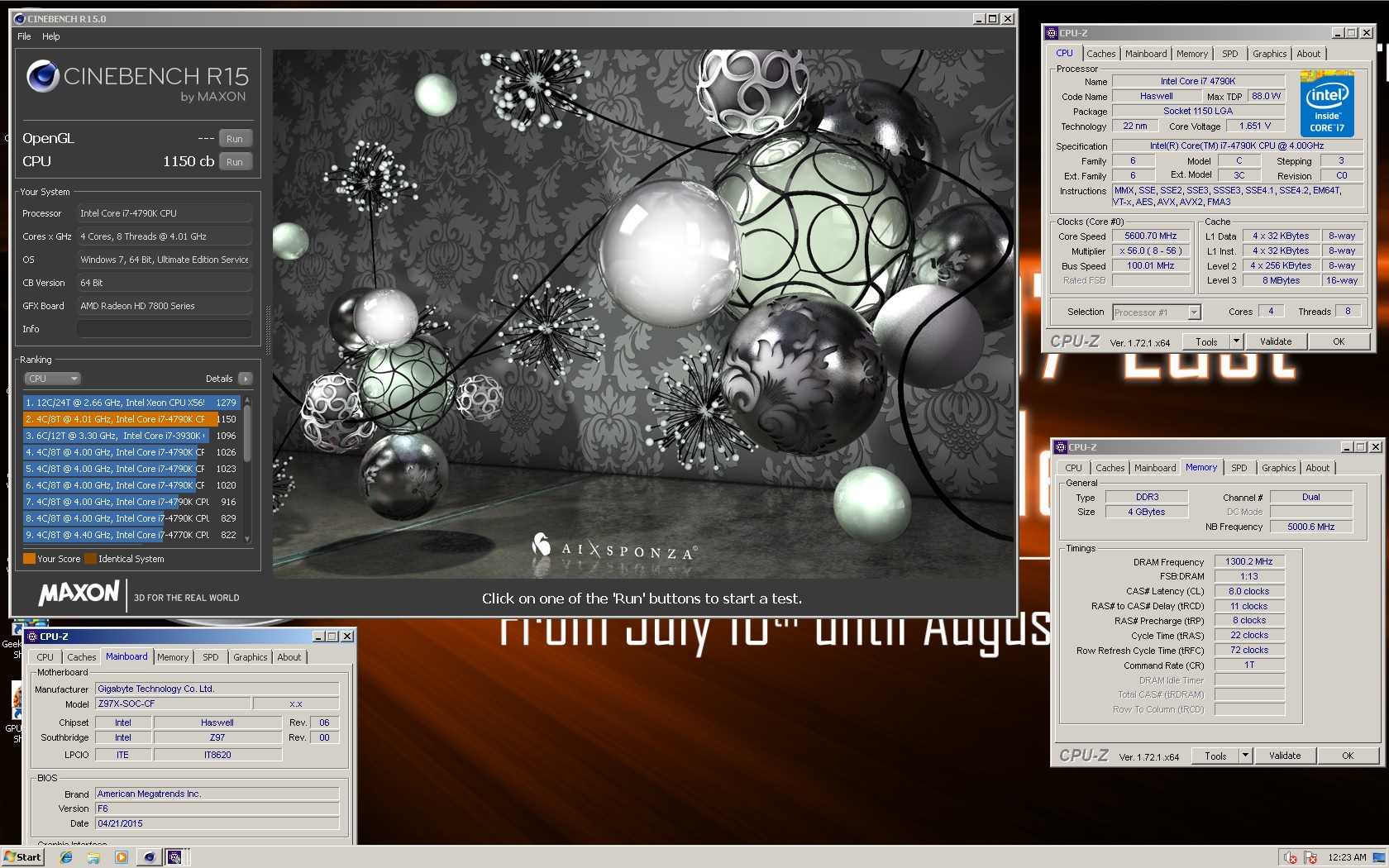Click the multiplier value x 56.0 (8 - 56)
1389x868 pixels.
click(1150, 250)
